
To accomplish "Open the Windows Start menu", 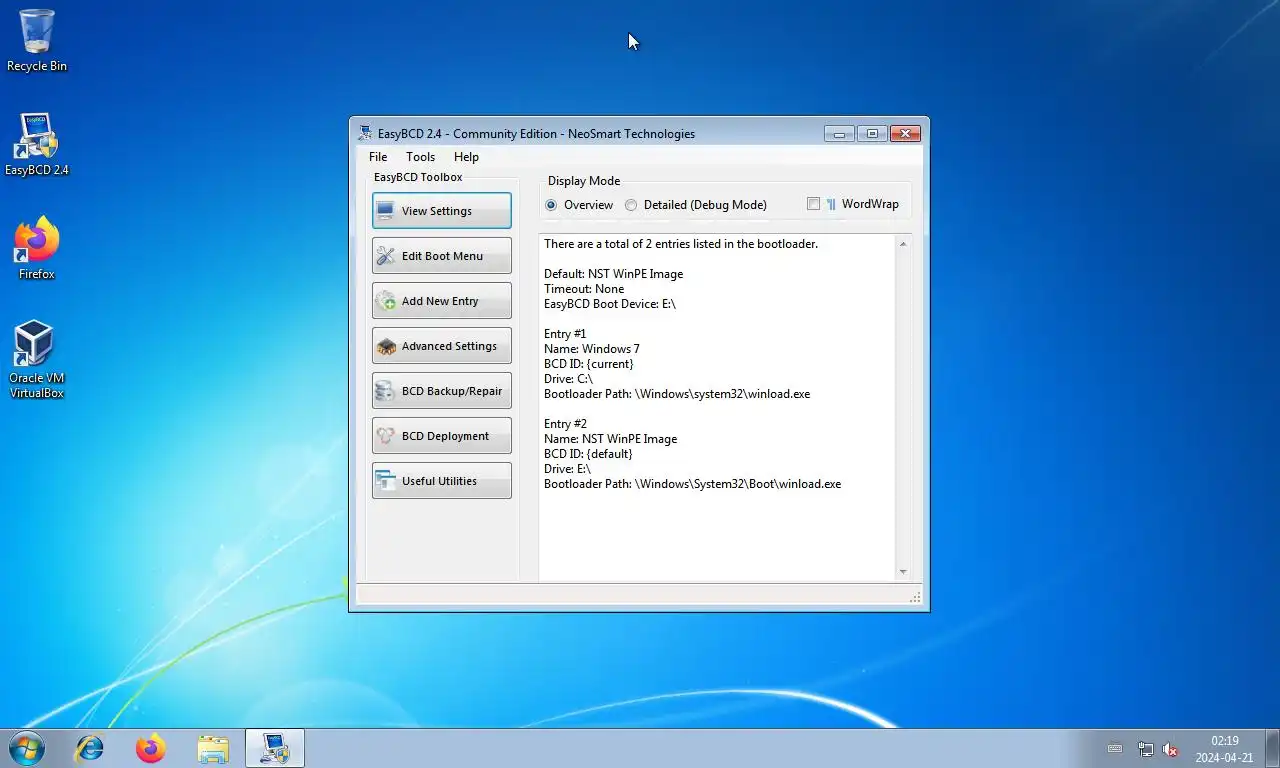I will click(x=26, y=748).
